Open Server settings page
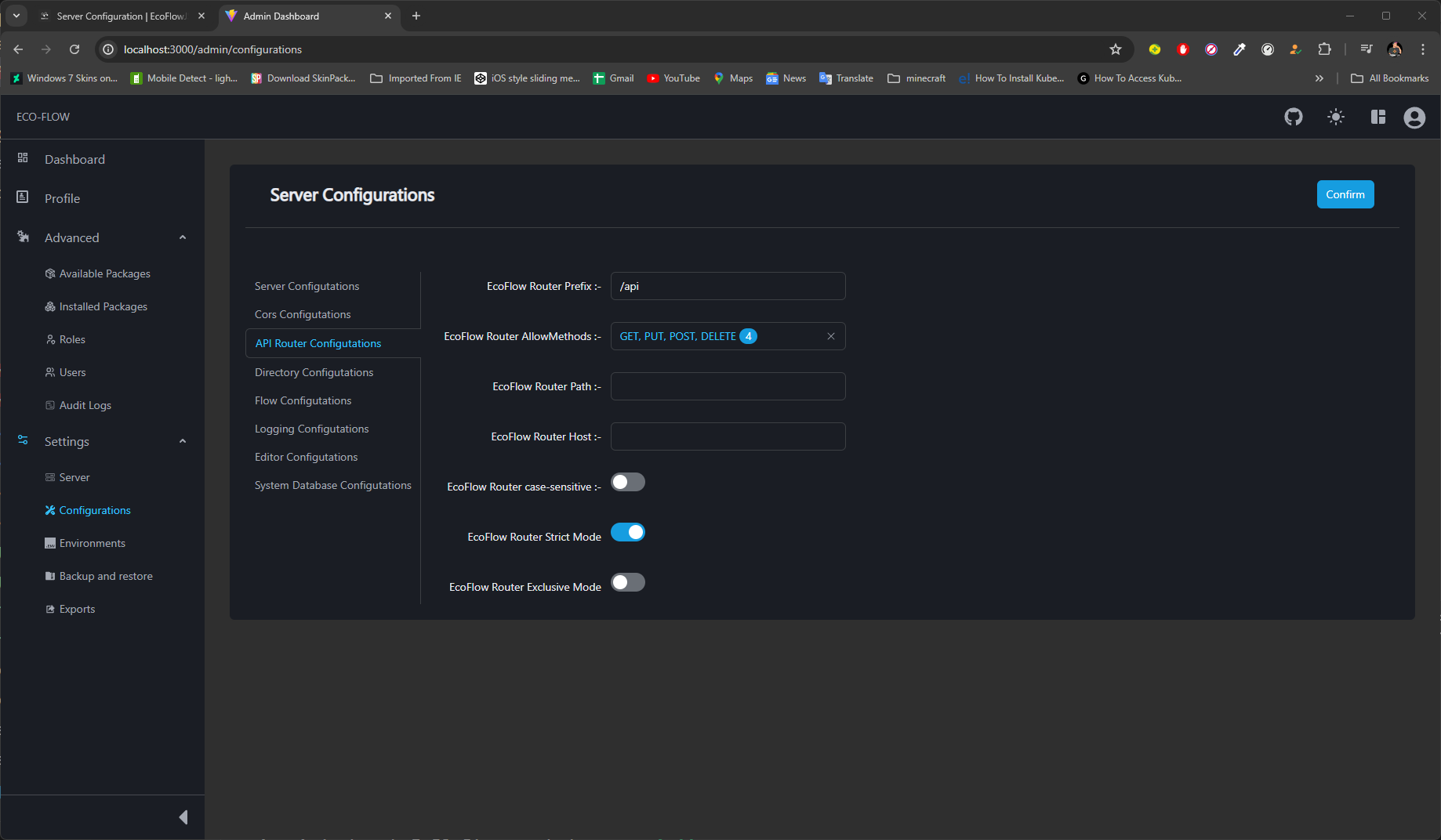The image size is (1441, 840). point(74,477)
